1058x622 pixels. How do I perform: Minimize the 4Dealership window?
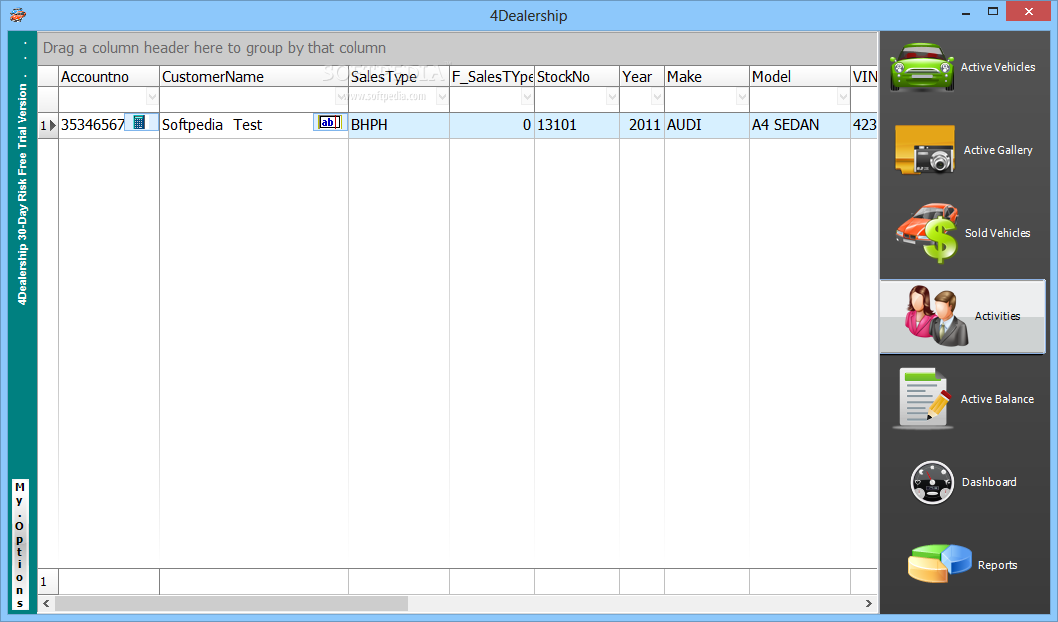(x=966, y=12)
